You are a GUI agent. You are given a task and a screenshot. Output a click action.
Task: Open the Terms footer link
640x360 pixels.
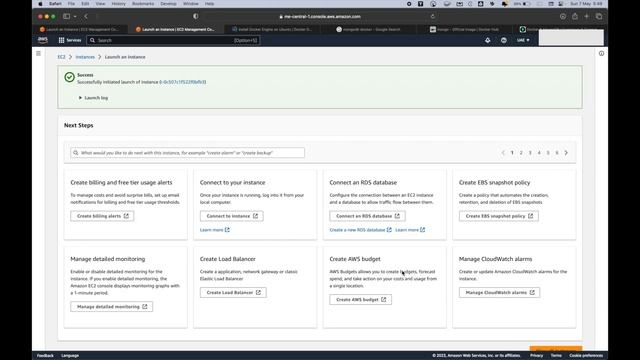coord(556,356)
